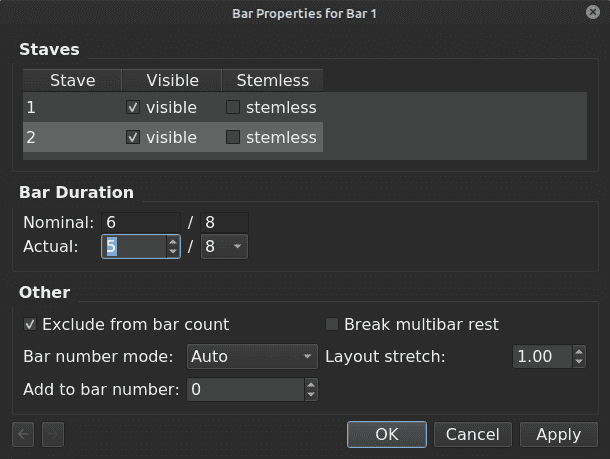Uncheck visible for stave 1
Viewport: 610px width, 459px height.
(x=133, y=108)
